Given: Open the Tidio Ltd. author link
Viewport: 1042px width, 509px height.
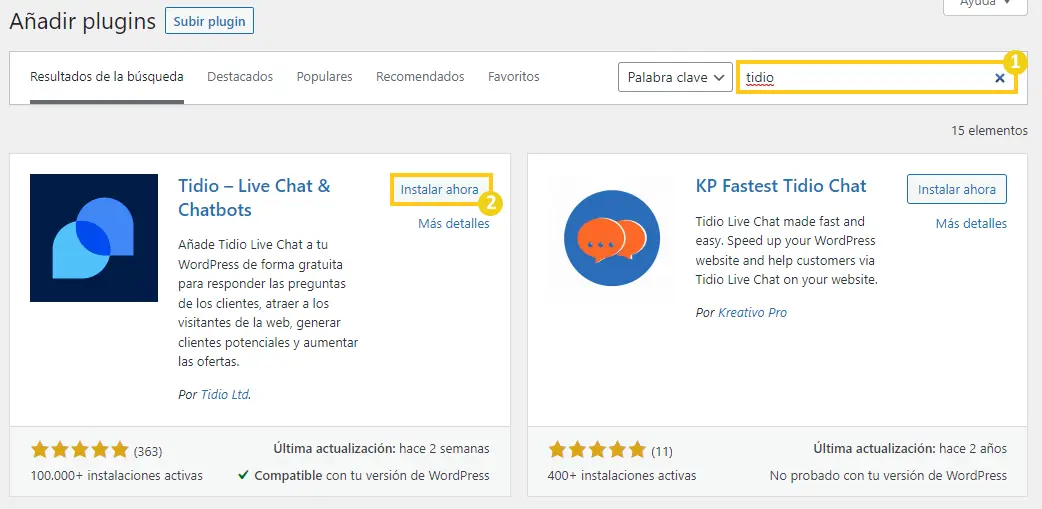Looking at the screenshot, I should click(225, 394).
